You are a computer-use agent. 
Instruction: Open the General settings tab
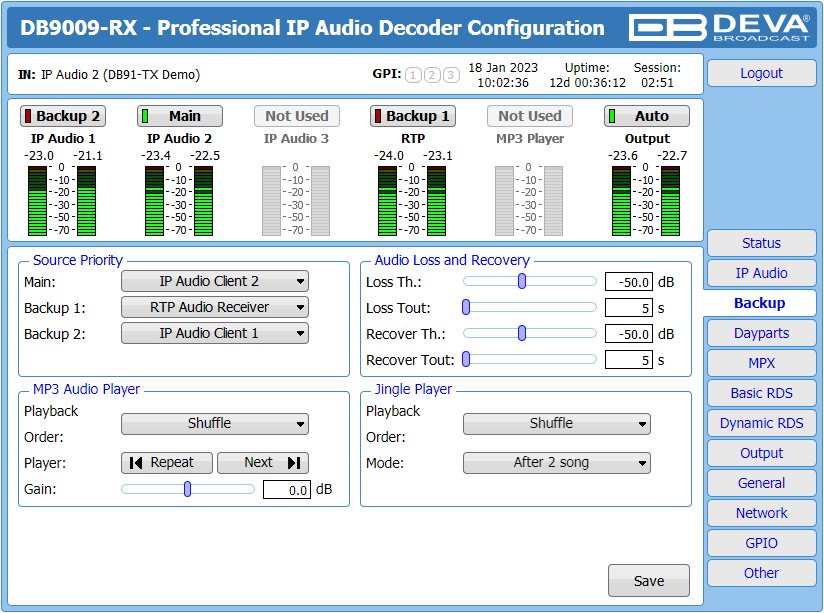pyautogui.click(x=761, y=483)
